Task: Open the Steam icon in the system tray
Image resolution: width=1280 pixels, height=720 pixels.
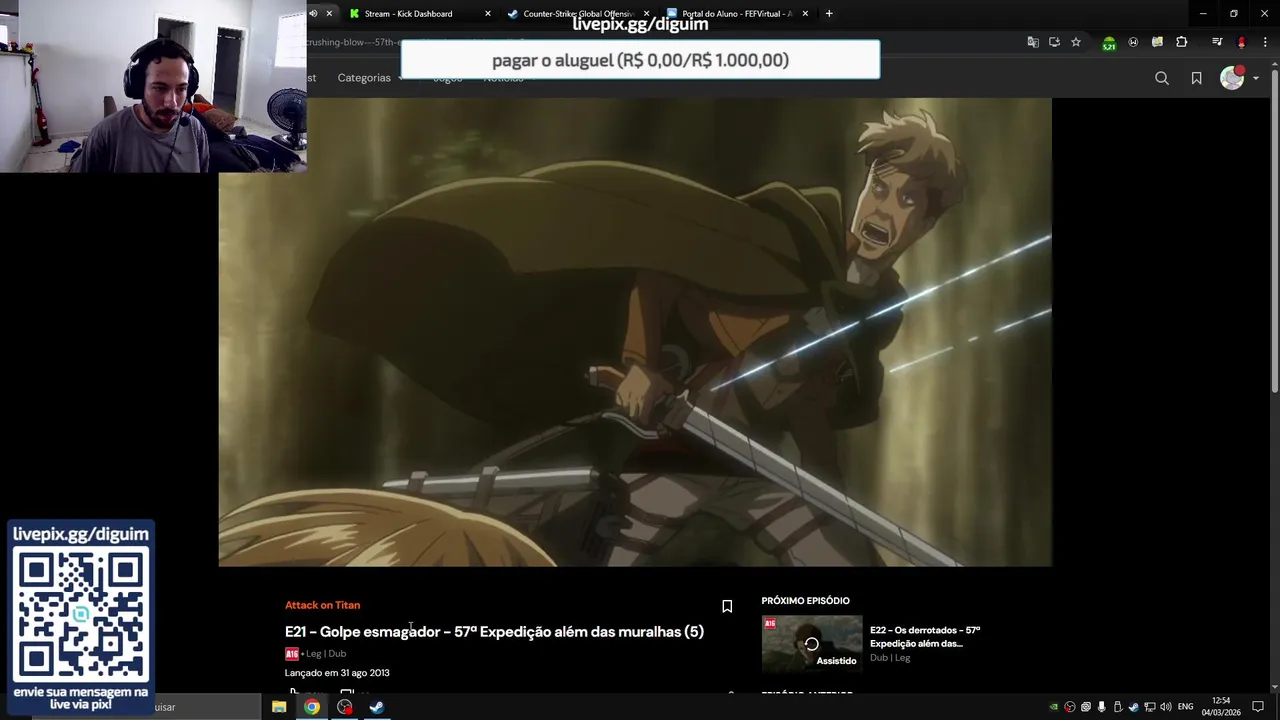Action: (1134, 707)
